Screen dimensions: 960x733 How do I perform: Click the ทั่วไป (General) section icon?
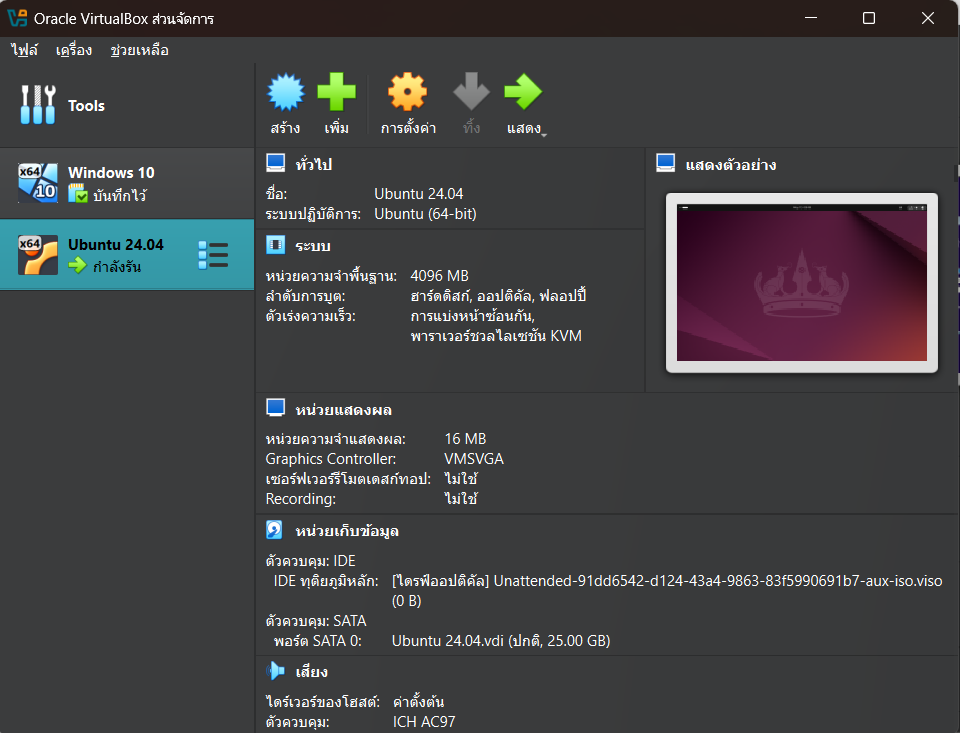tap(276, 163)
